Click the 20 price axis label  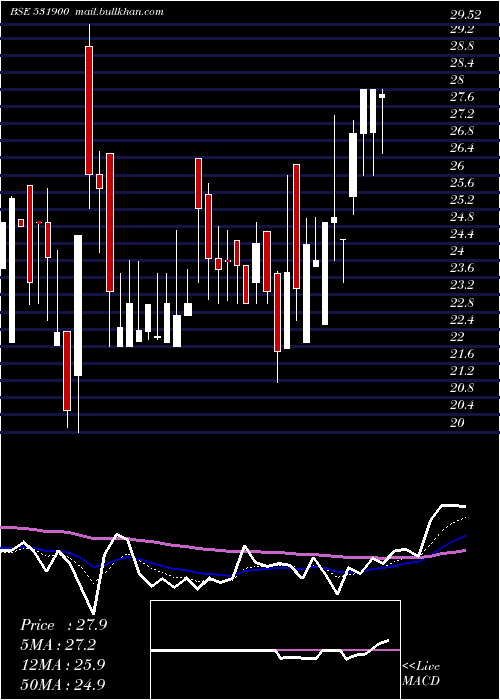point(458,423)
